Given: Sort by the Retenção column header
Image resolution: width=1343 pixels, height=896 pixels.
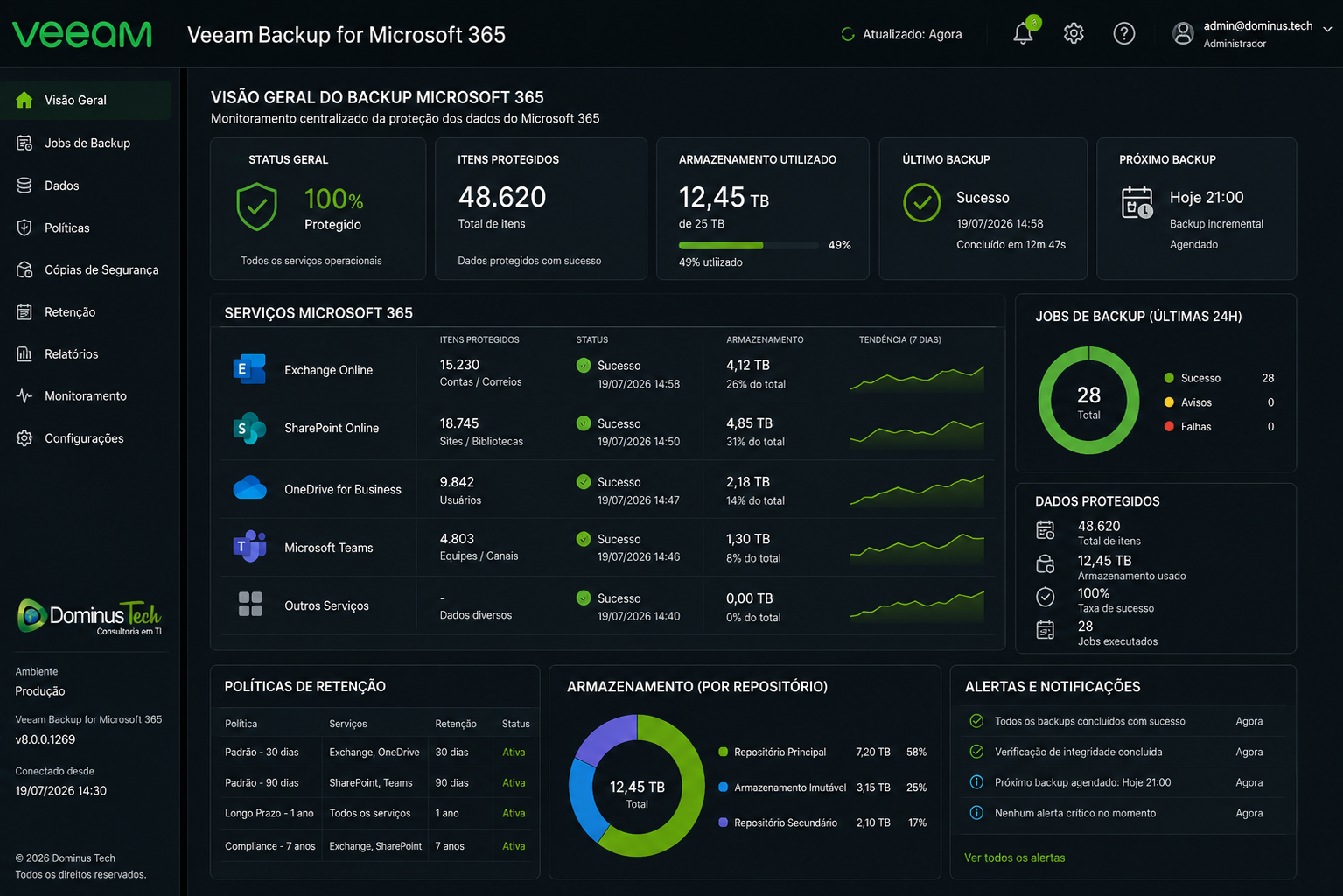Looking at the screenshot, I should 456,724.
